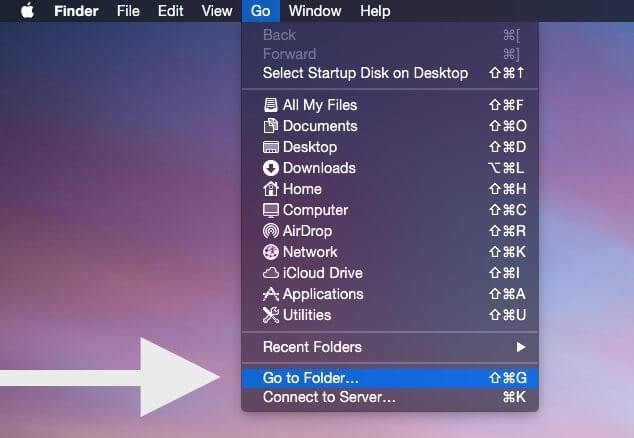Screen dimensions: 634x438
Task: Click the Applications icon
Action: point(270,294)
